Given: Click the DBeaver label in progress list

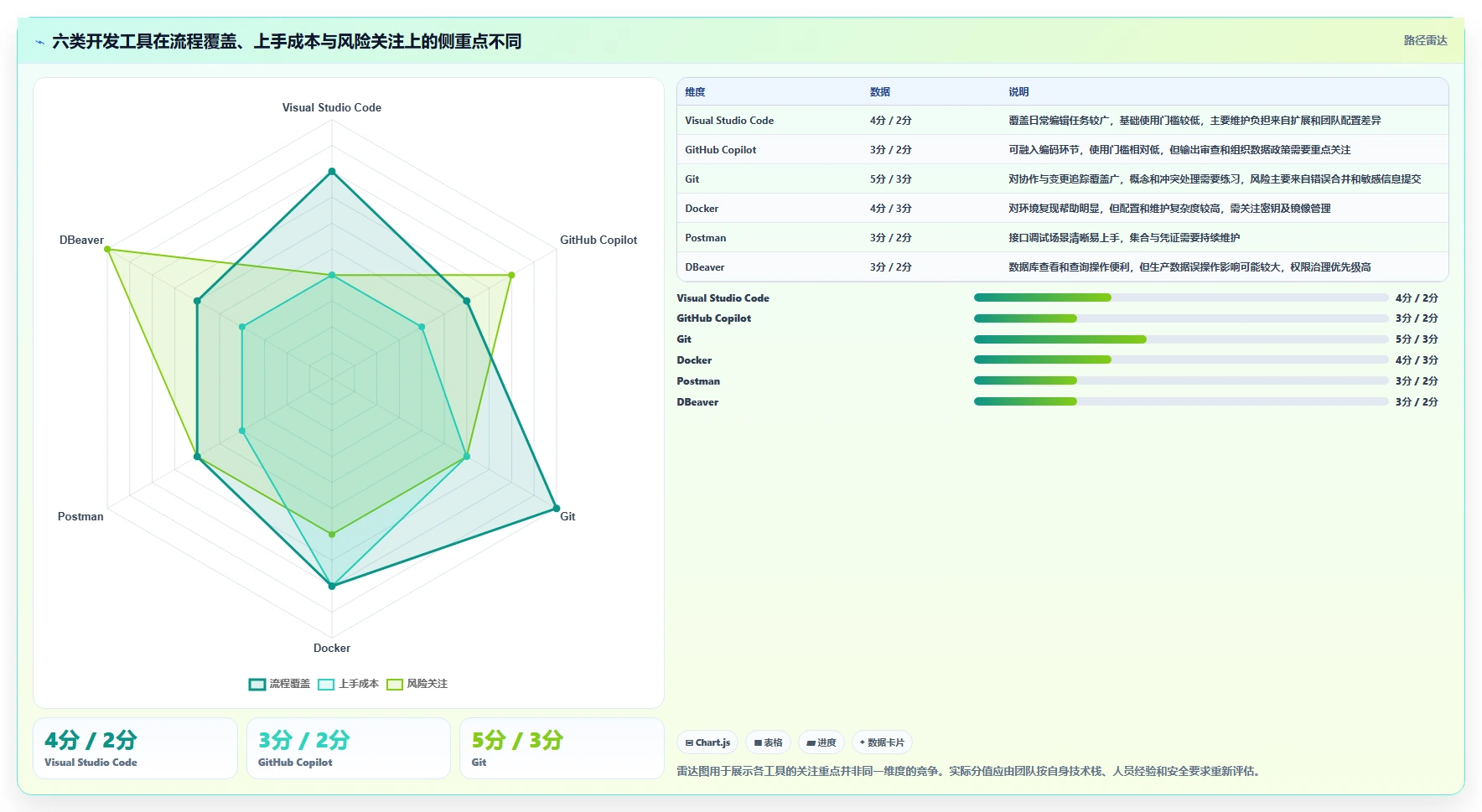Looking at the screenshot, I should 697,402.
